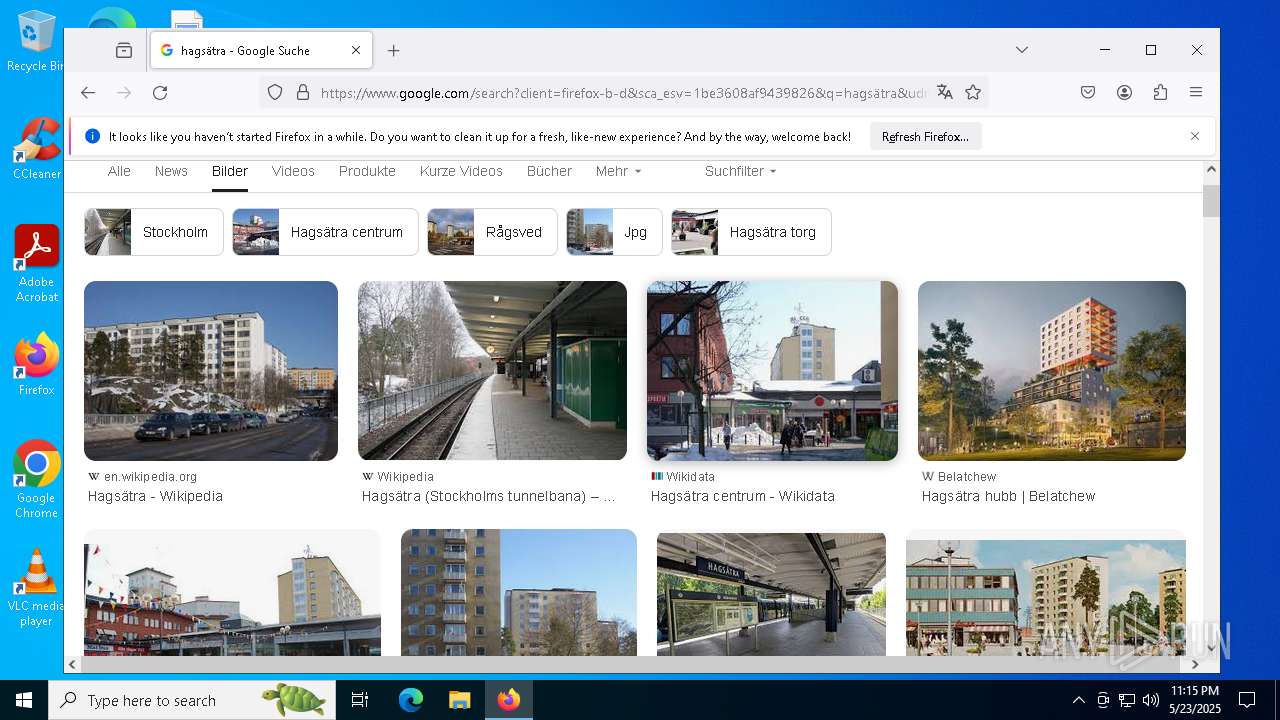Click the tracking protection shield icon

pos(275,93)
